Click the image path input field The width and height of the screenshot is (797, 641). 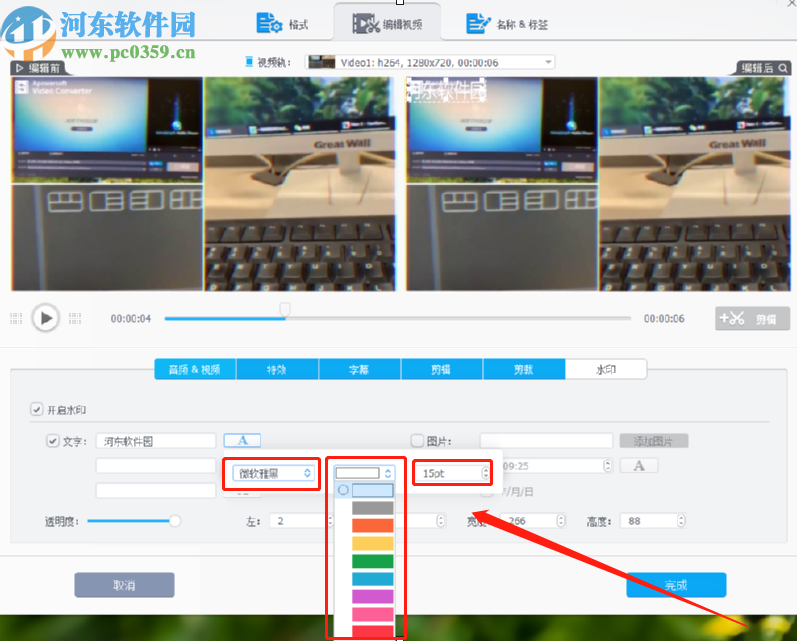pos(546,441)
